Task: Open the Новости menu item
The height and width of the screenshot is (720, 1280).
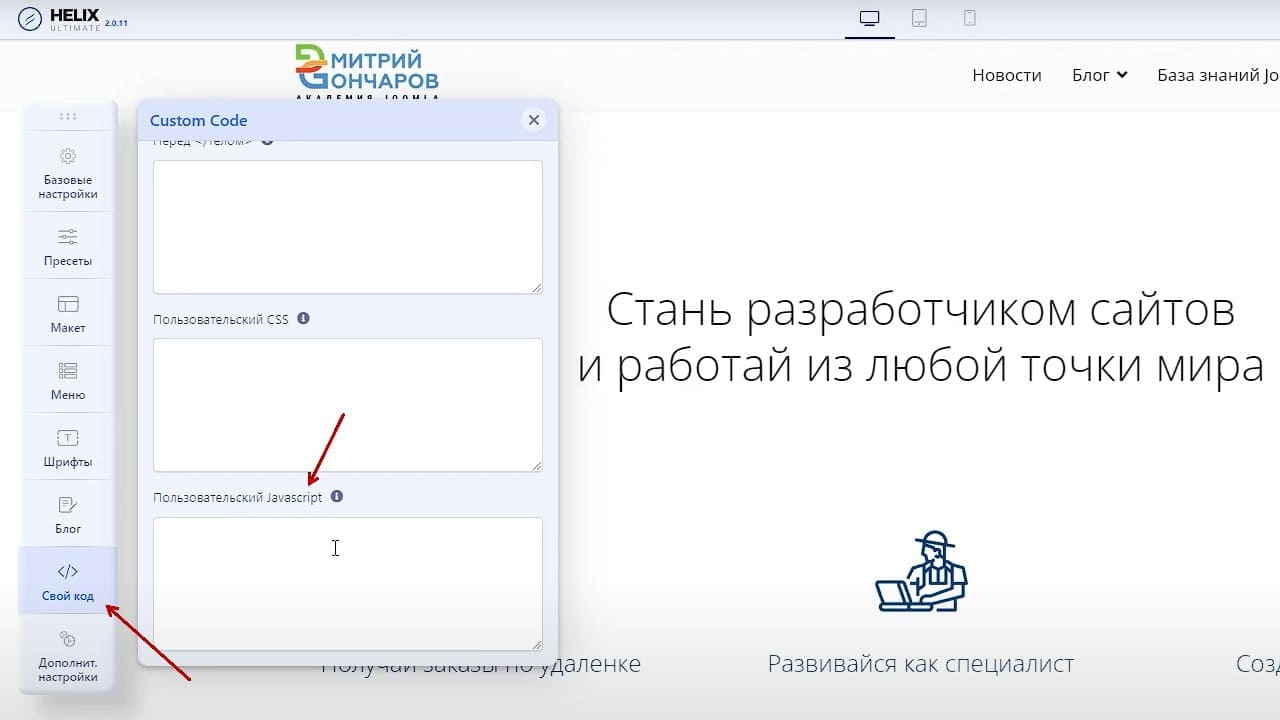Action: 1007,75
